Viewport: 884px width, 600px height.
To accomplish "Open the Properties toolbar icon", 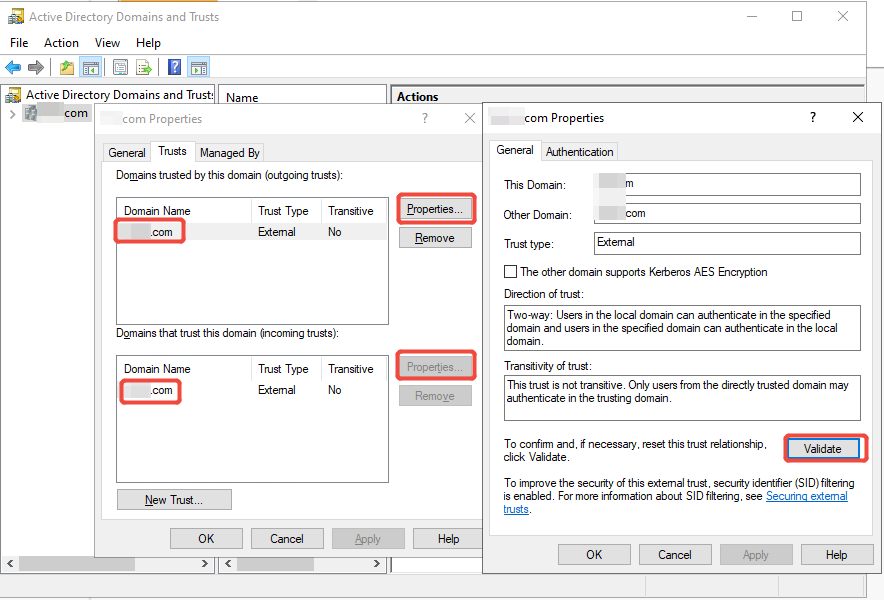I will click(120, 68).
